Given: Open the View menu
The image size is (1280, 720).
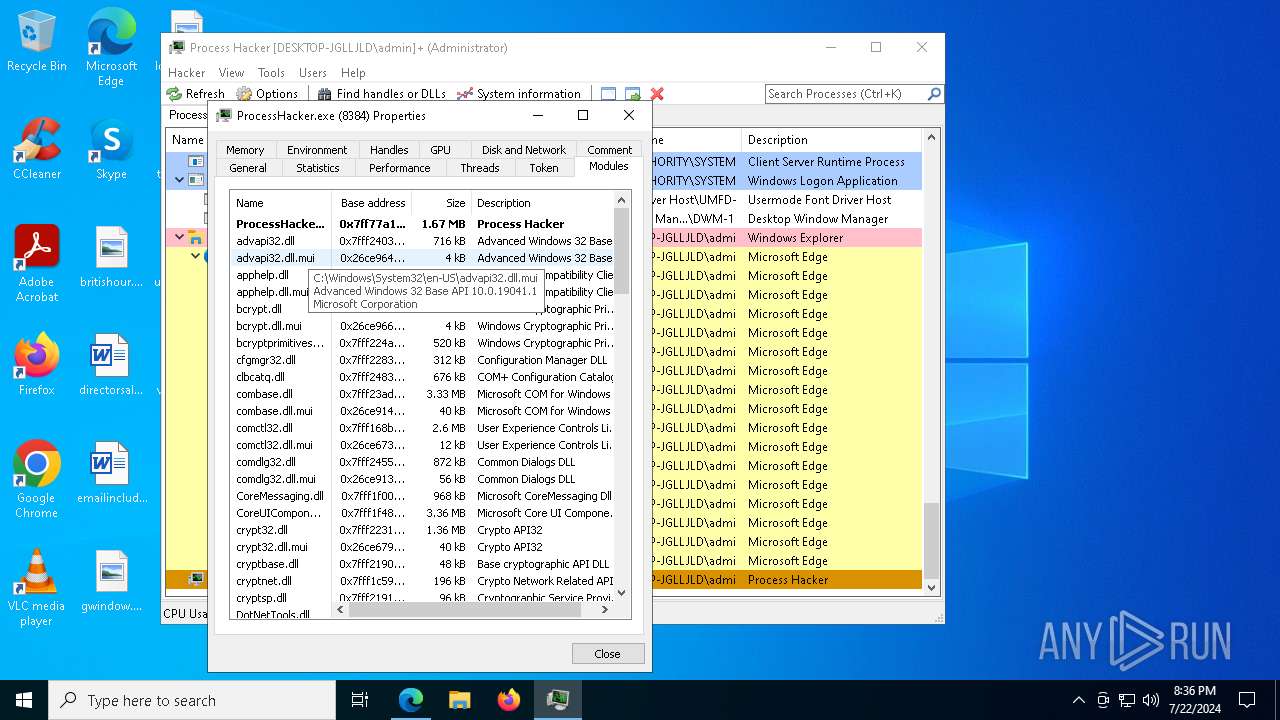Looking at the screenshot, I should (x=231, y=73).
